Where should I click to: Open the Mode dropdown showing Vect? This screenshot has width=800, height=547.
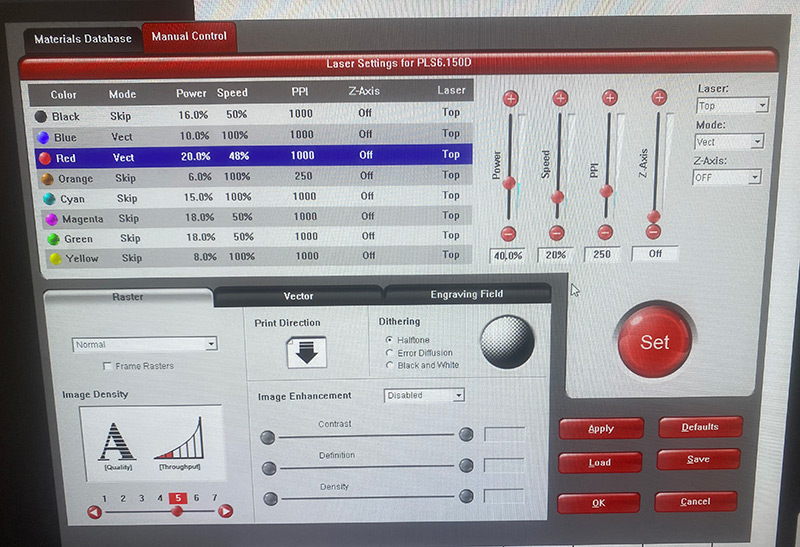729,141
